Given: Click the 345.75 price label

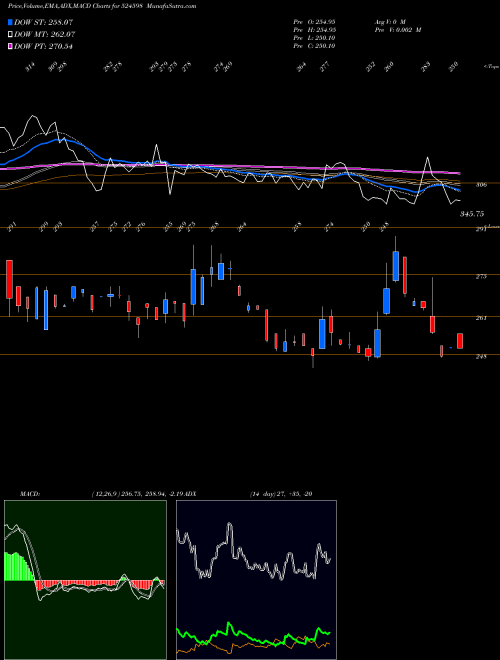Looking at the screenshot, I should tap(471, 214).
